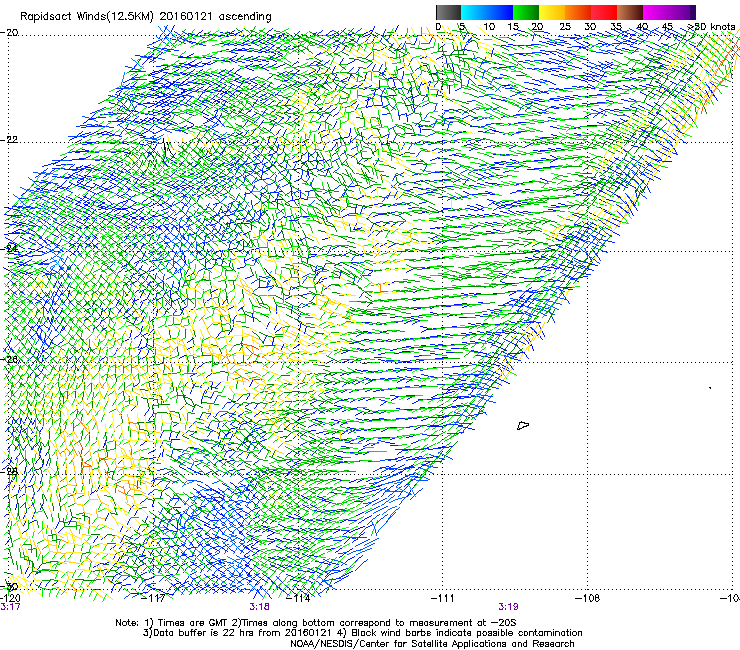Viewport: 740px width, 650px height.
Task: Click the island outline on the map
Action: (523, 425)
